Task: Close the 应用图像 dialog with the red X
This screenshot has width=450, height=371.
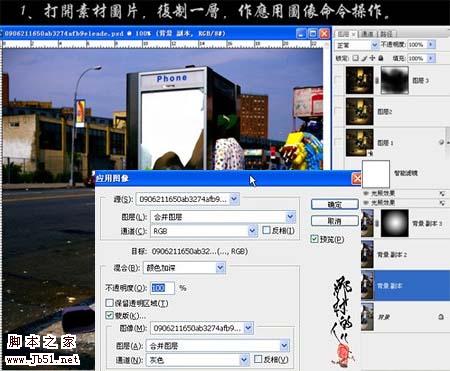Action: [357, 179]
